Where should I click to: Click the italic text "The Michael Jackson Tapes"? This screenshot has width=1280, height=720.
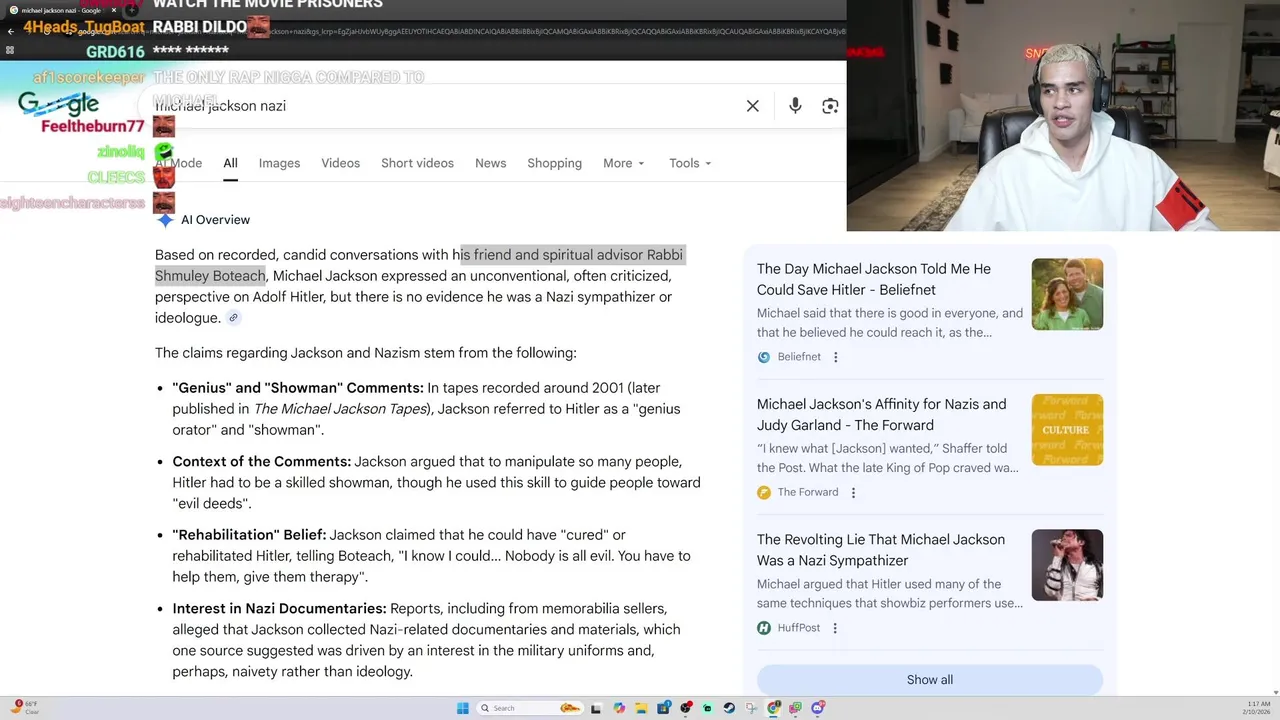(339, 409)
